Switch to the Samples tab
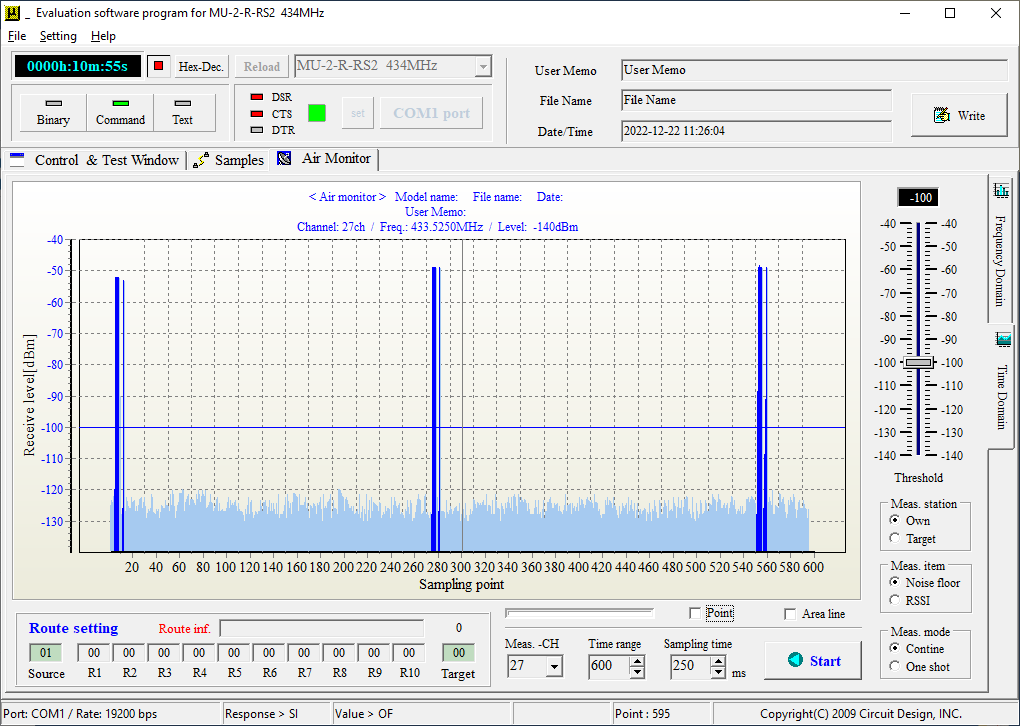 (x=228, y=160)
